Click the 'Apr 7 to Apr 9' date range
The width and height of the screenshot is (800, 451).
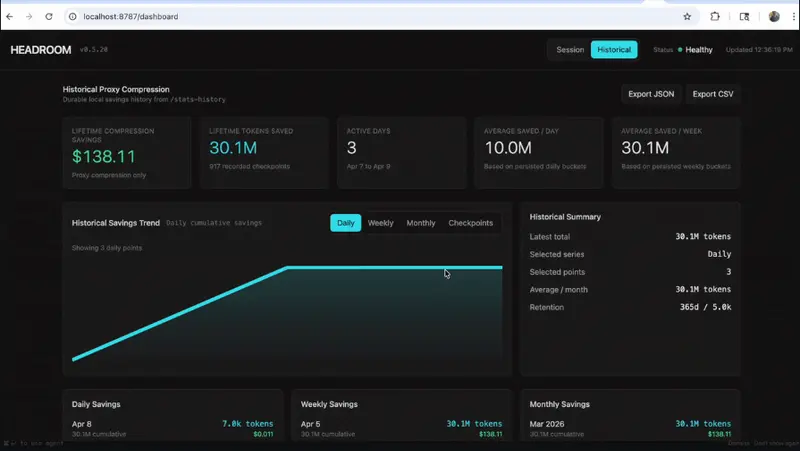click(x=368, y=166)
